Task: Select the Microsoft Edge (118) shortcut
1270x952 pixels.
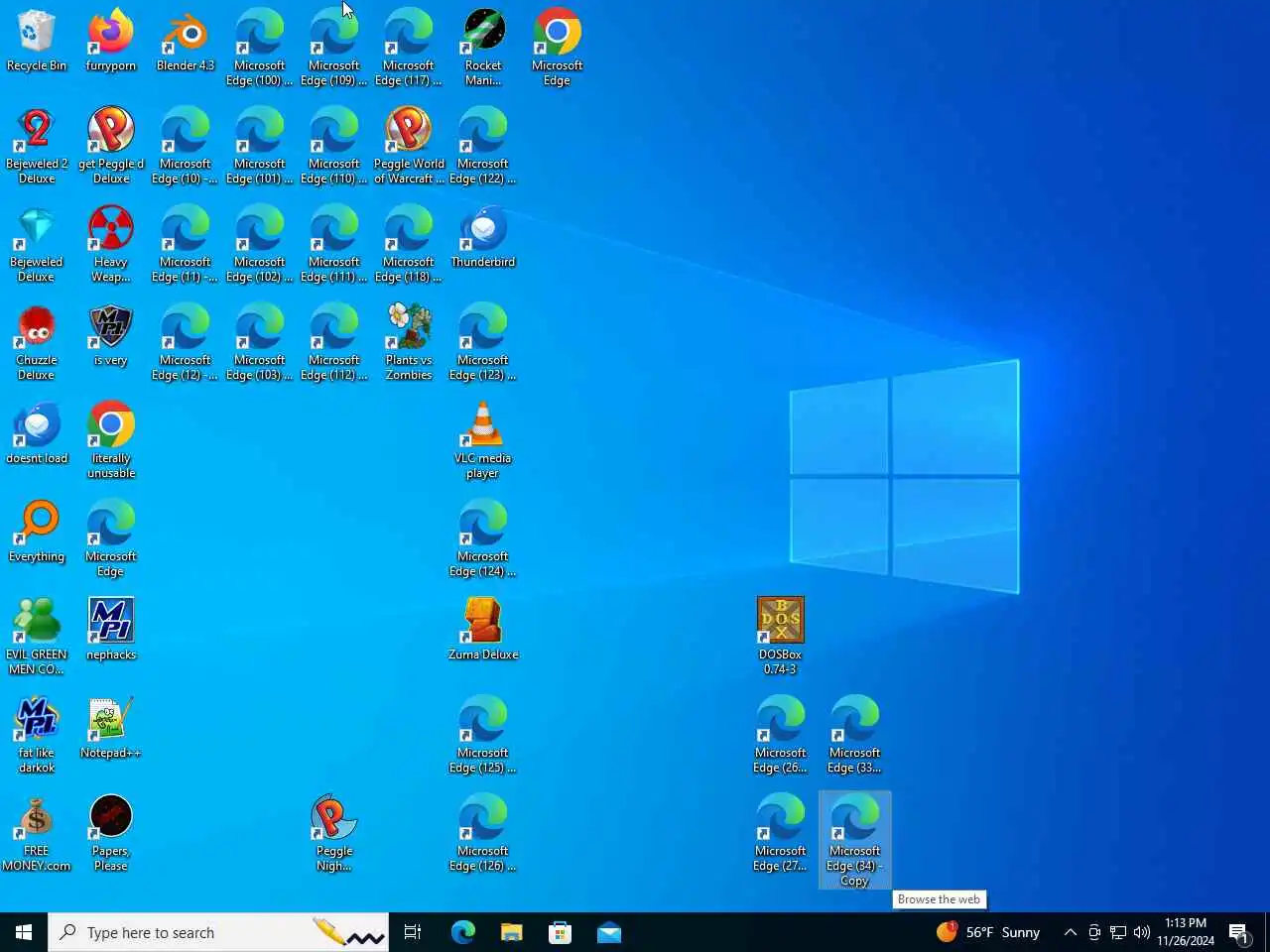Action: tap(409, 244)
